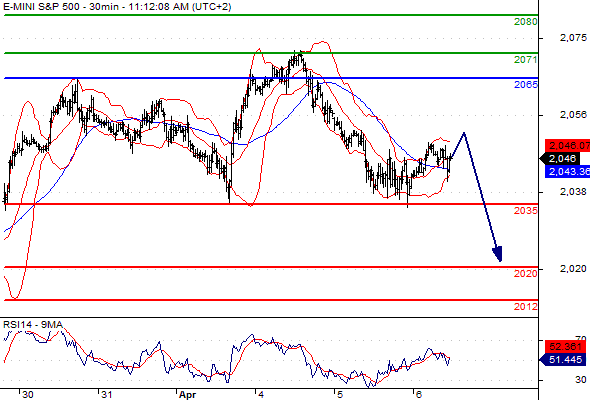Click the 30 date label on time axis

point(27,395)
